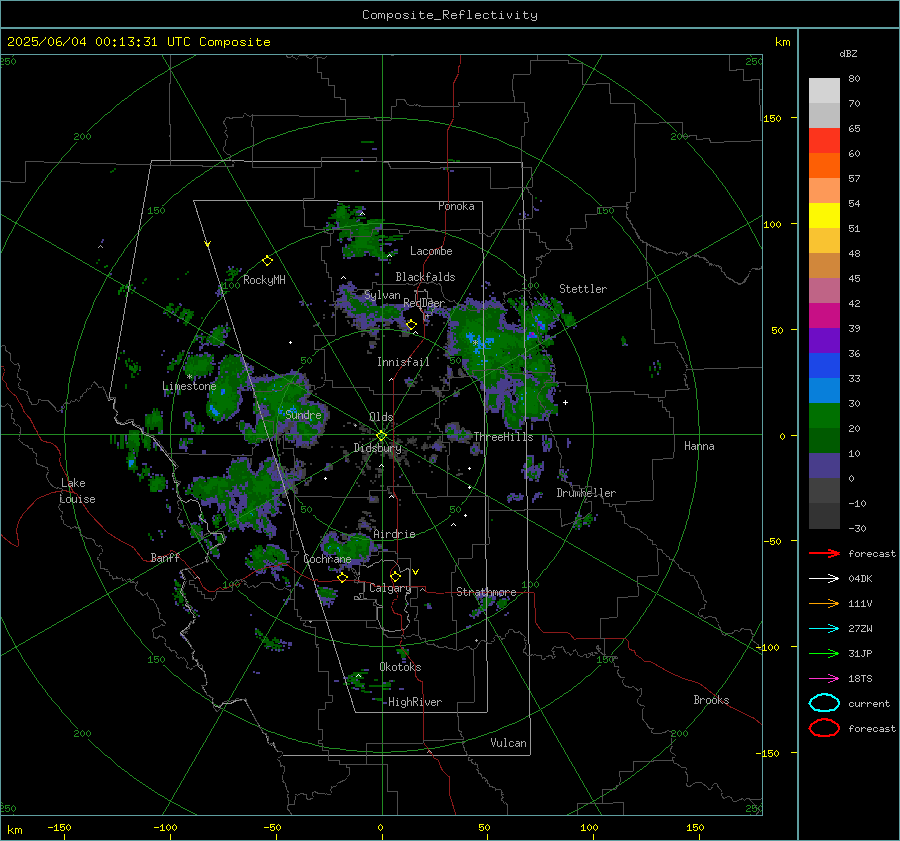The width and height of the screenshot is (900, 841).
Task: Click the white plus marker east of ThreeHills storm
Action: (x=565, y=402)
